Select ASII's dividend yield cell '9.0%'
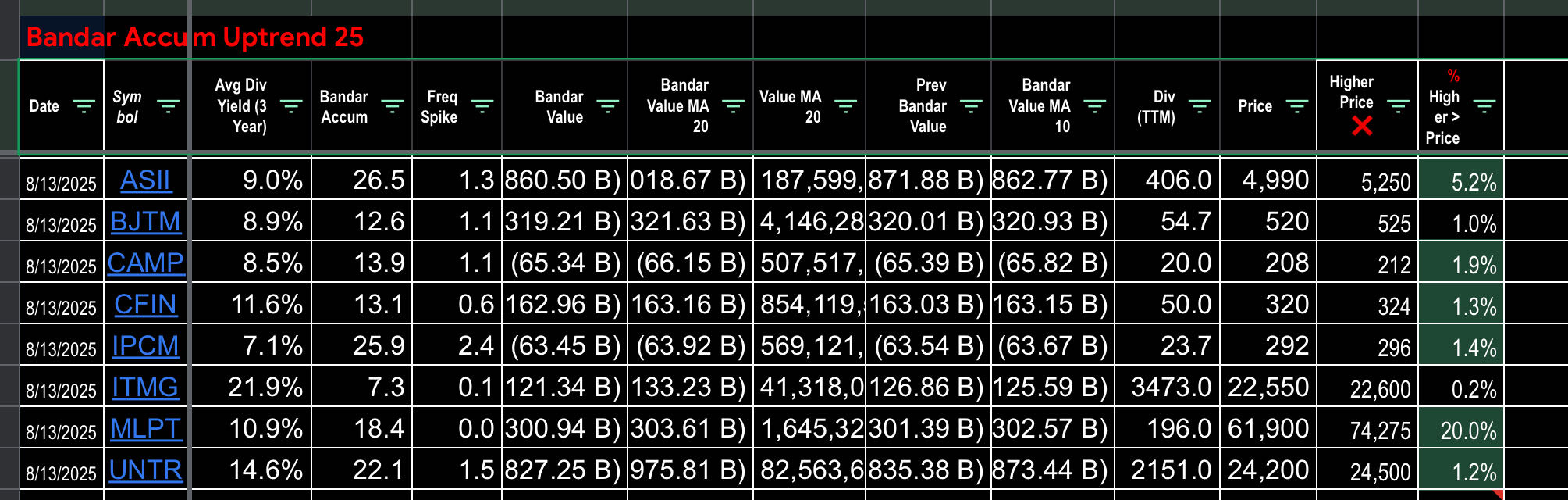Image resolution: width=1568 pixels, height=500 pixels. coord(251,180)
